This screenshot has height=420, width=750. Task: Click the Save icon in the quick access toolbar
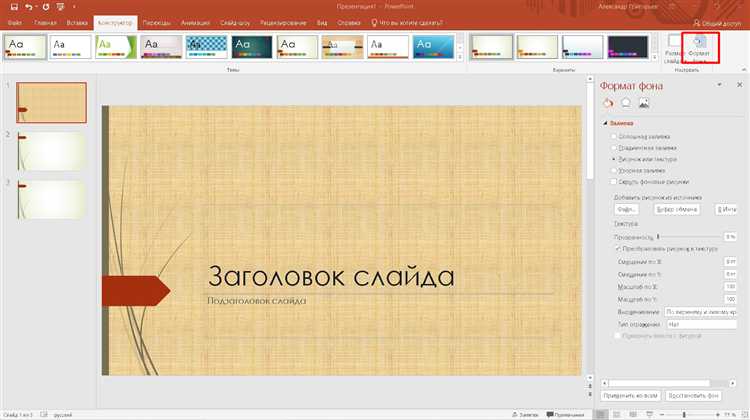click(14, 7)
